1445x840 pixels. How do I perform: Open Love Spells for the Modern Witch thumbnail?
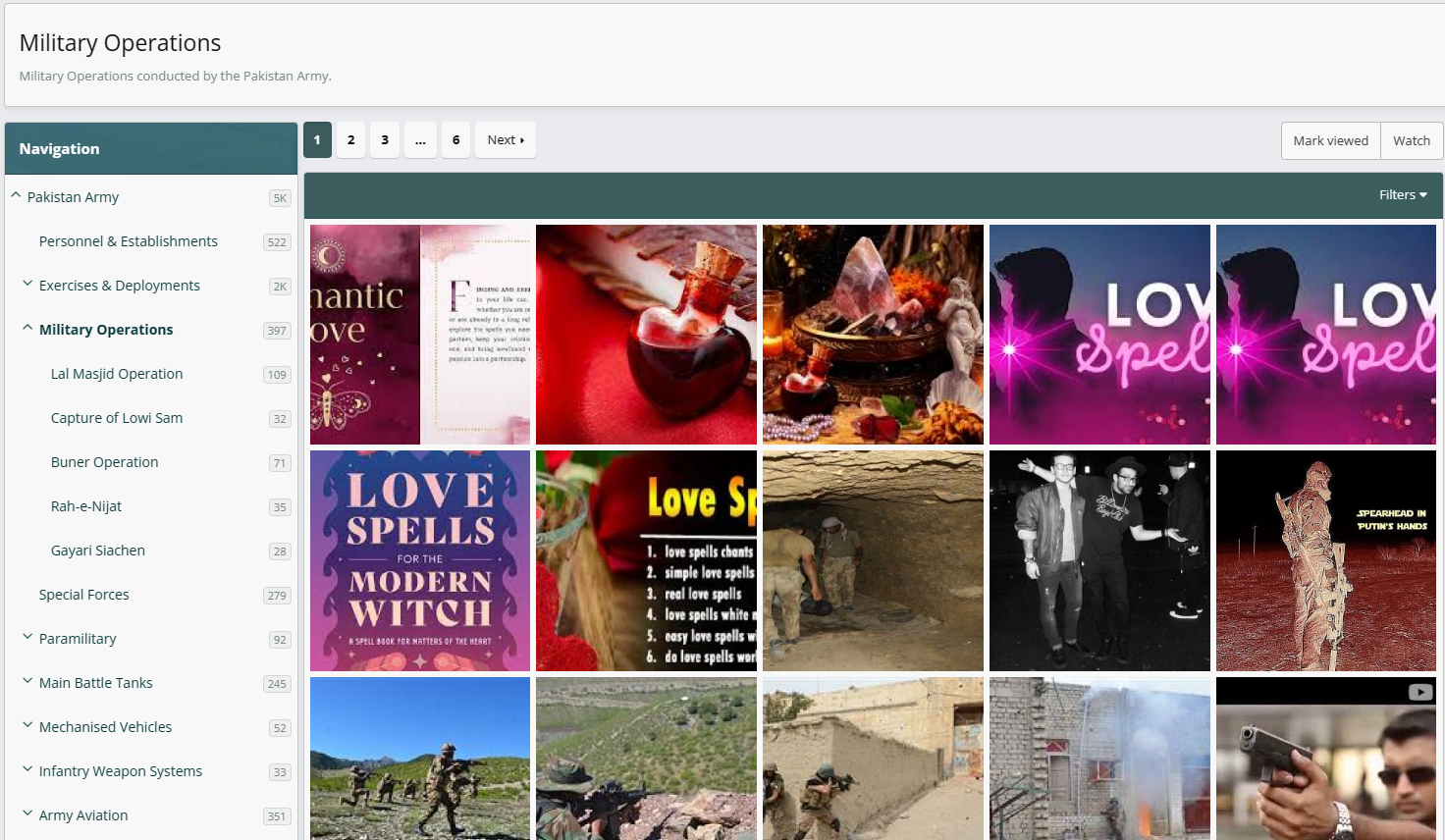[x=420, y=561]
